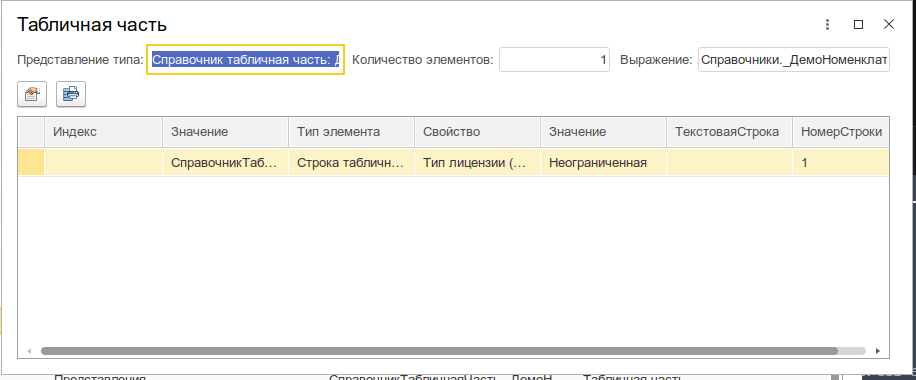The width and height of the screenshot is (916, 380).
Task: Click the Свойство column header
Action: point(478,132)
